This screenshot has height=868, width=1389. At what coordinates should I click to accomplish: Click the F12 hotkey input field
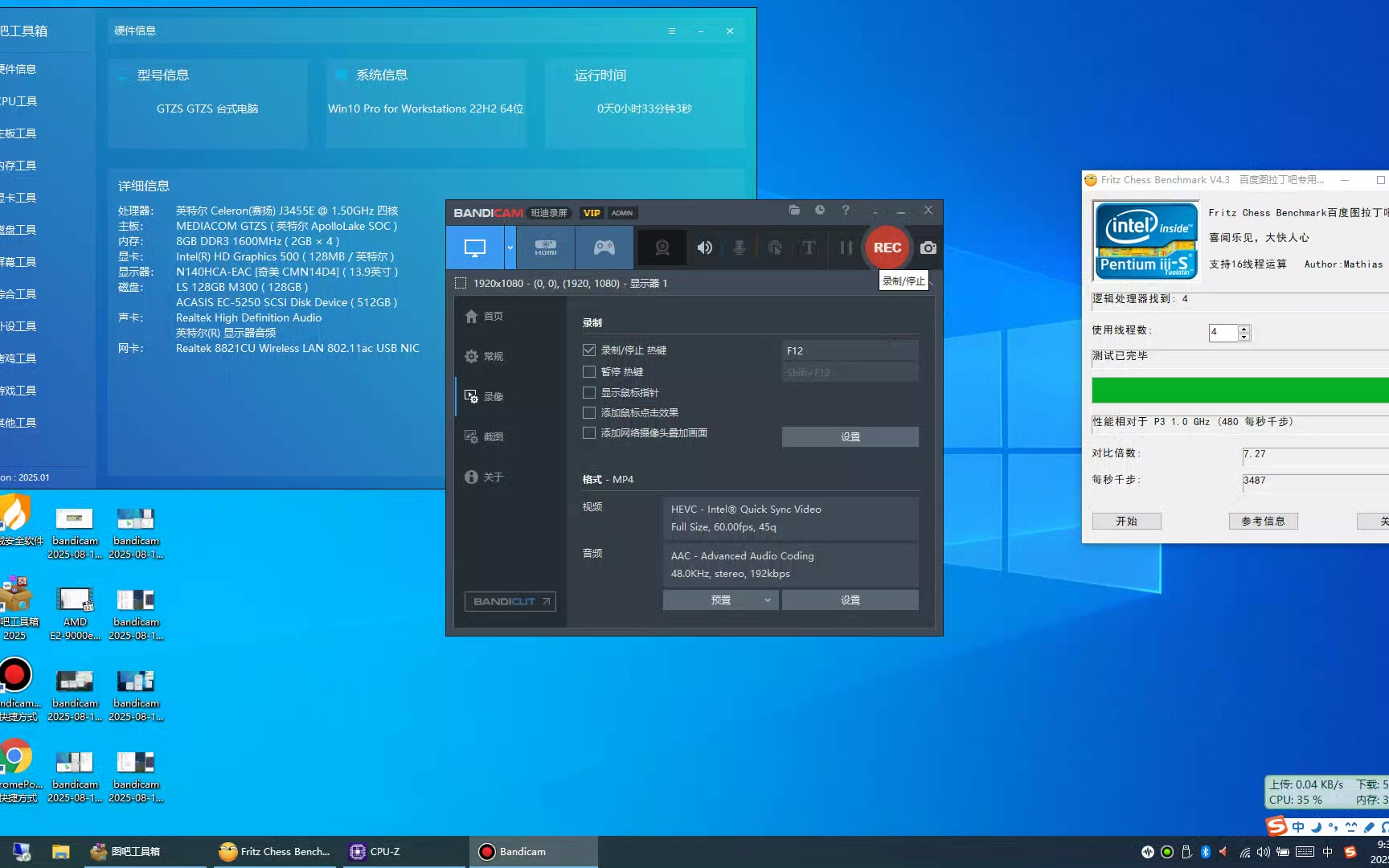(x=850, y=350)
